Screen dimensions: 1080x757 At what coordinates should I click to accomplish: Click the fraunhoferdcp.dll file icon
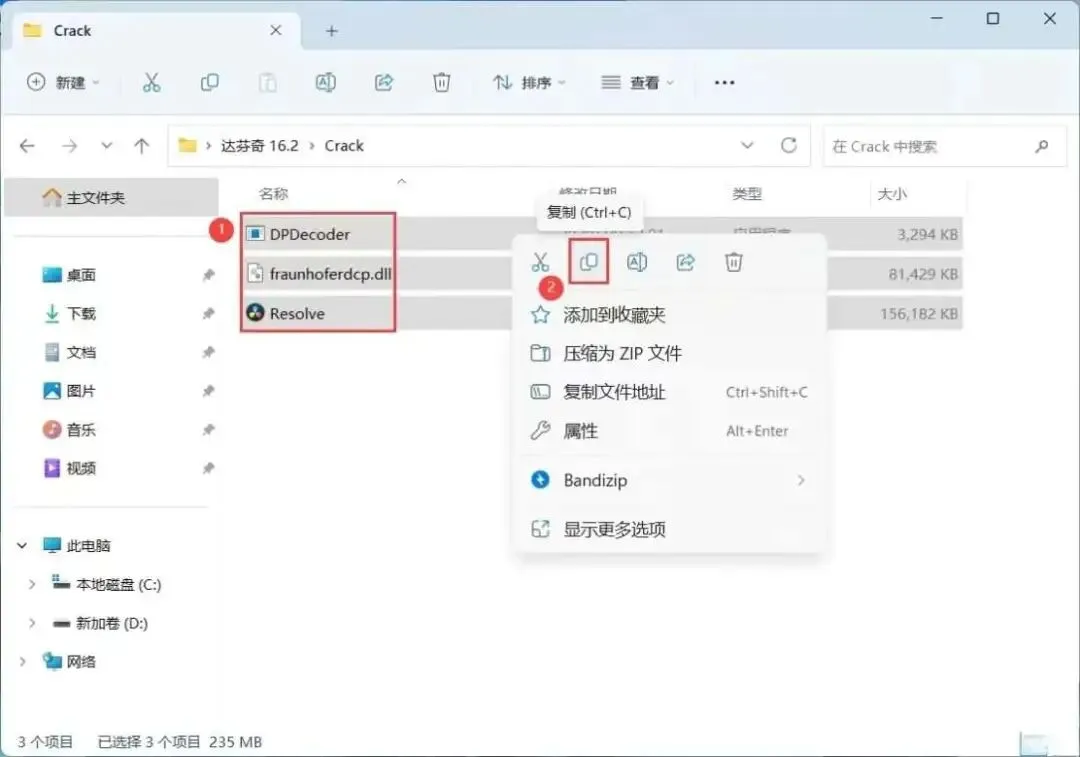tap(255, 273)
